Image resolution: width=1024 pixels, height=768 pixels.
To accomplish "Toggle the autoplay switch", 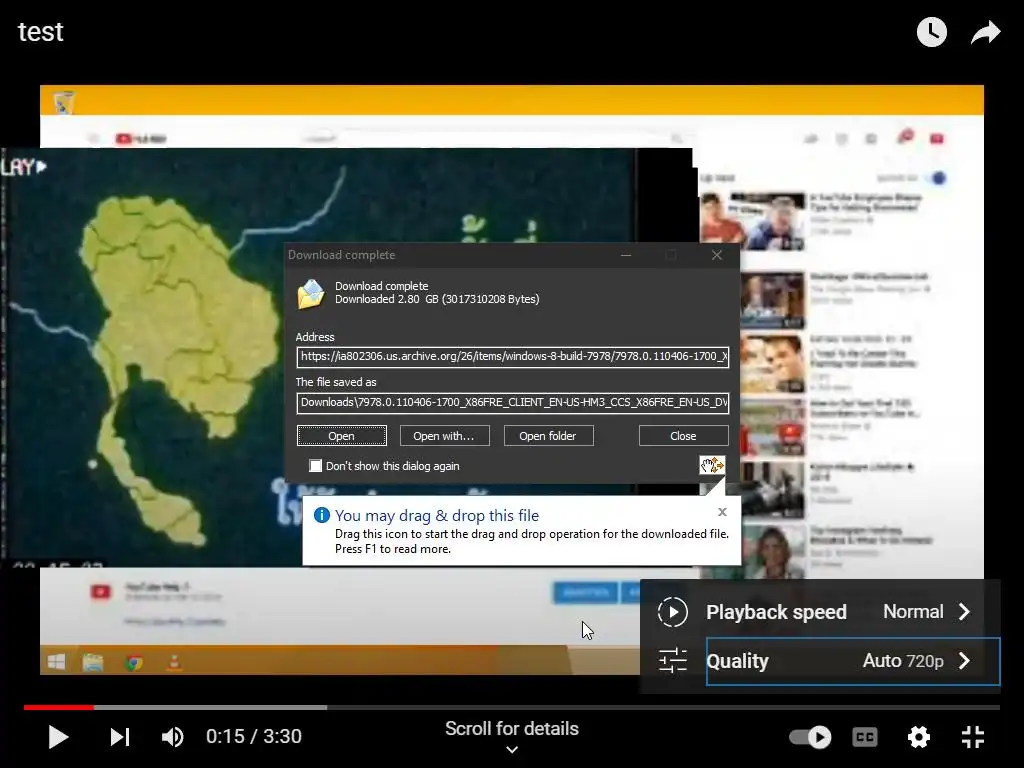I will pyautogui.click(x=810, y=737).
